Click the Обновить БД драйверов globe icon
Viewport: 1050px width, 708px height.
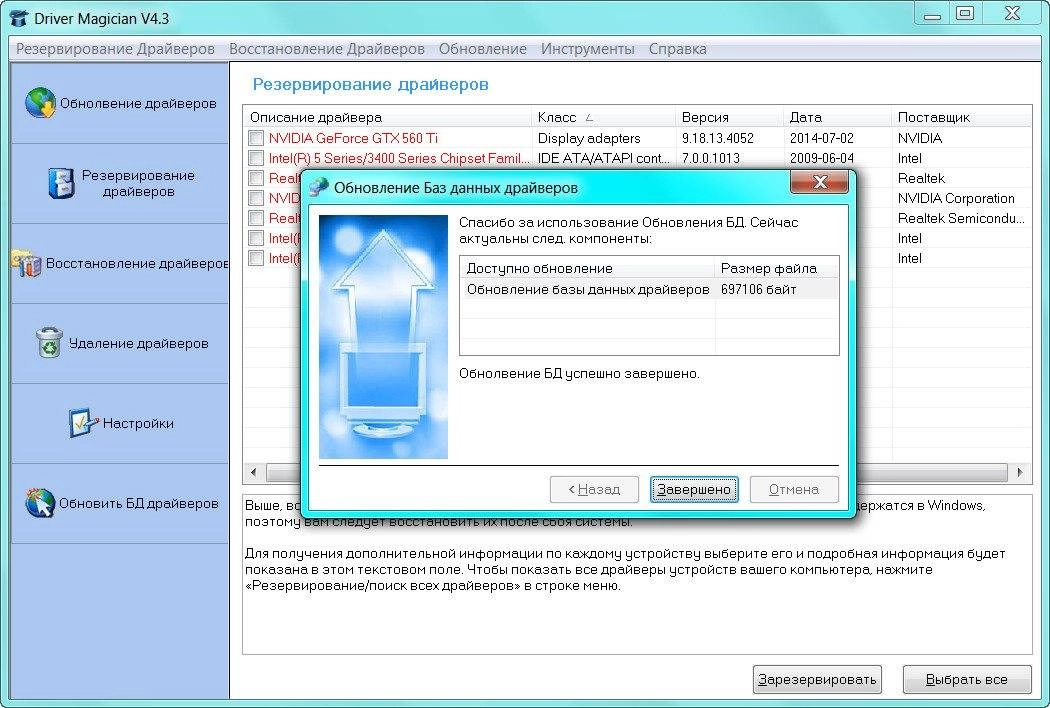[40, 503]
